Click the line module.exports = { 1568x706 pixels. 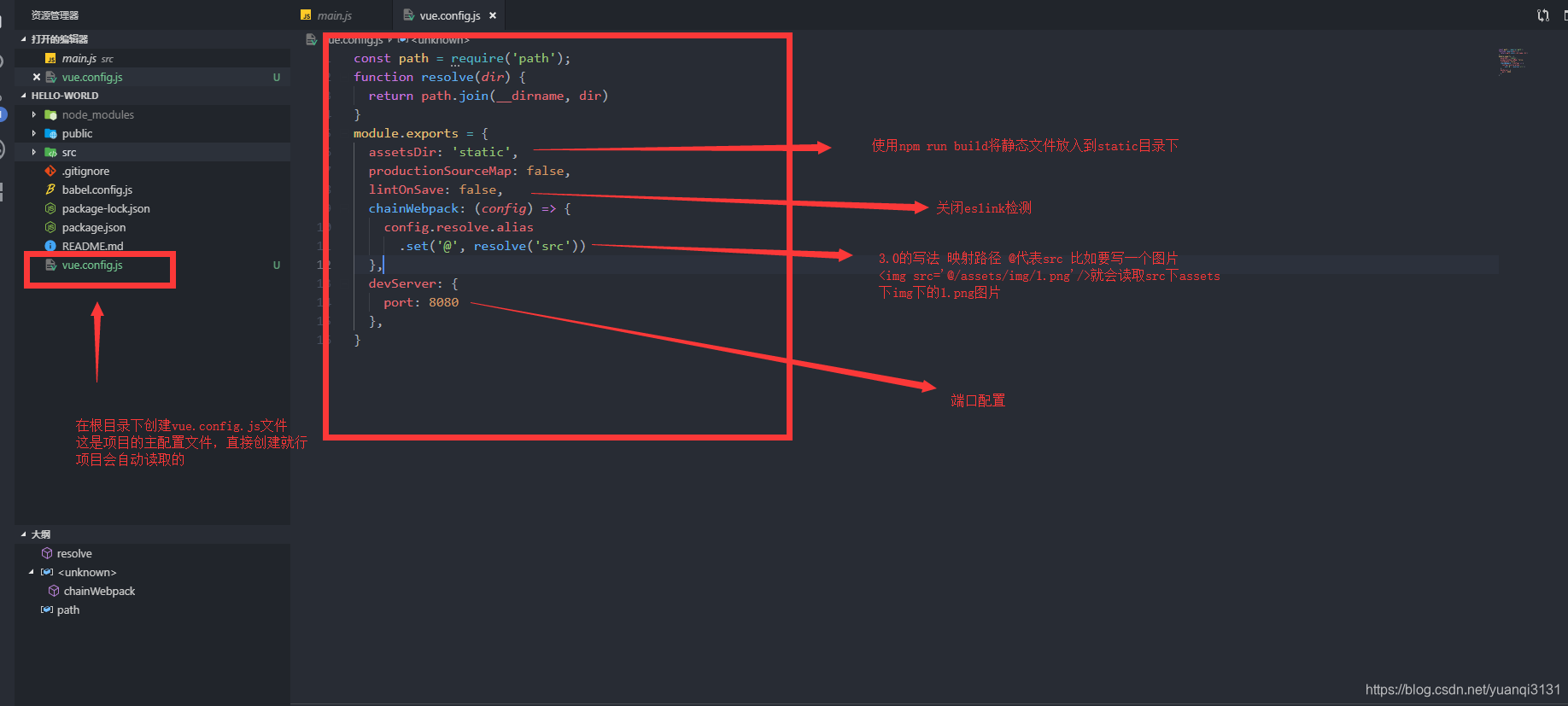421,133
